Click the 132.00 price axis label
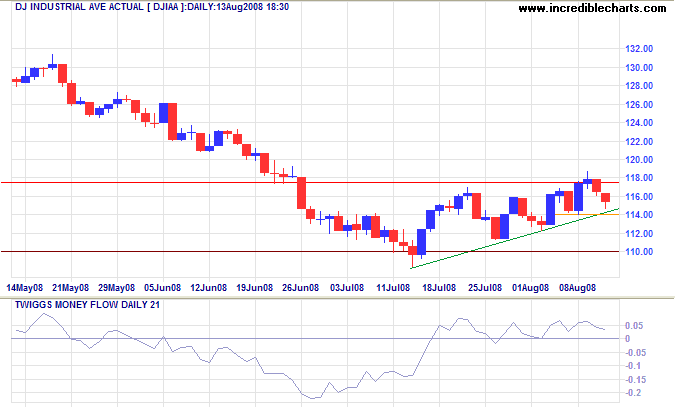675x410 pixels. (639, 49)
